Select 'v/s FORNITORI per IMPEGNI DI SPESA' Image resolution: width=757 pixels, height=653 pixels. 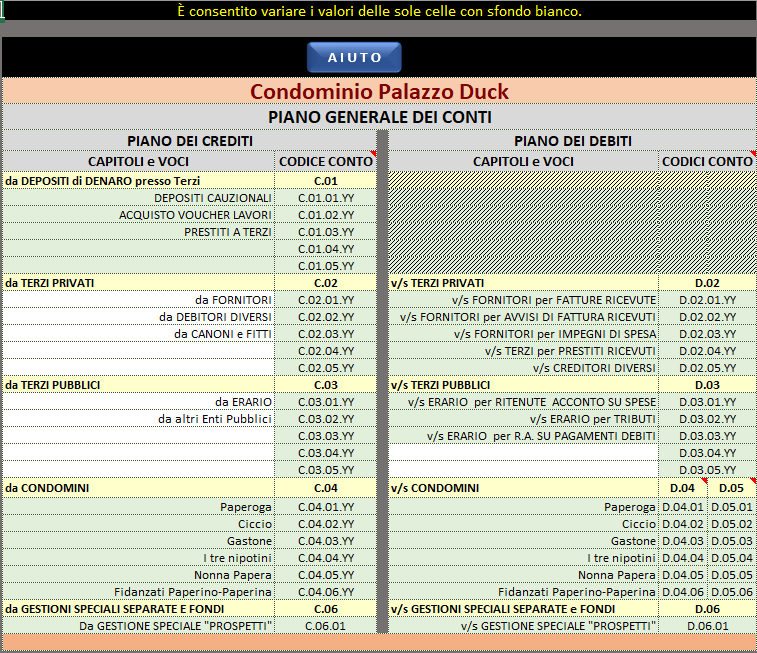tap(523, 334)
